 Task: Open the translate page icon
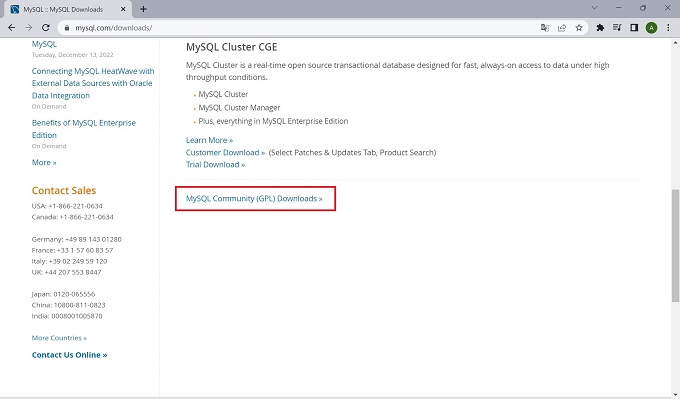click(545, 28)
